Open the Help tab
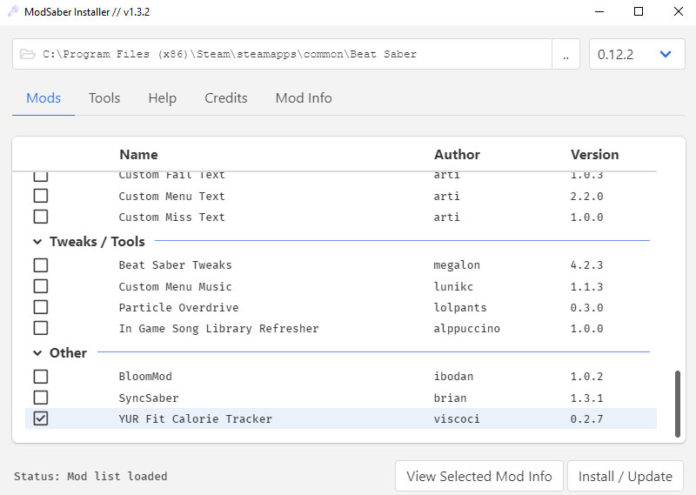 162,98
